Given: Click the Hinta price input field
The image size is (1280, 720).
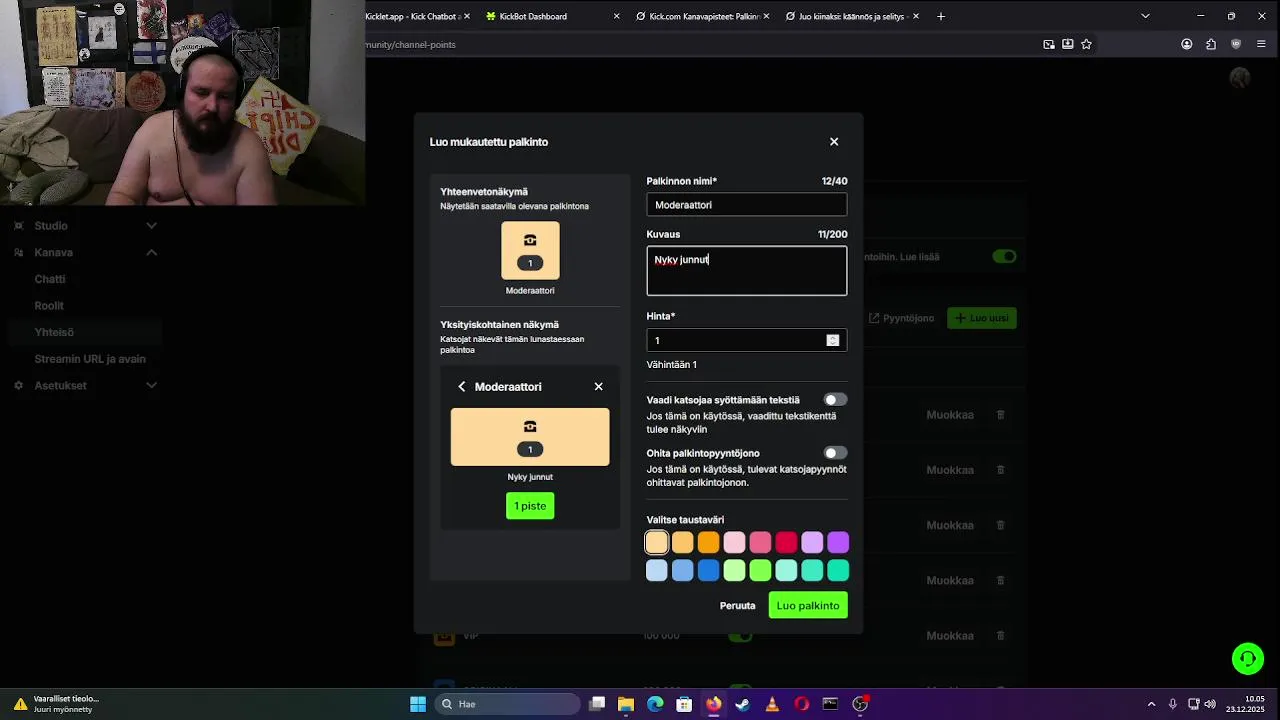Looking at the screenshot, I should (747, 340).
